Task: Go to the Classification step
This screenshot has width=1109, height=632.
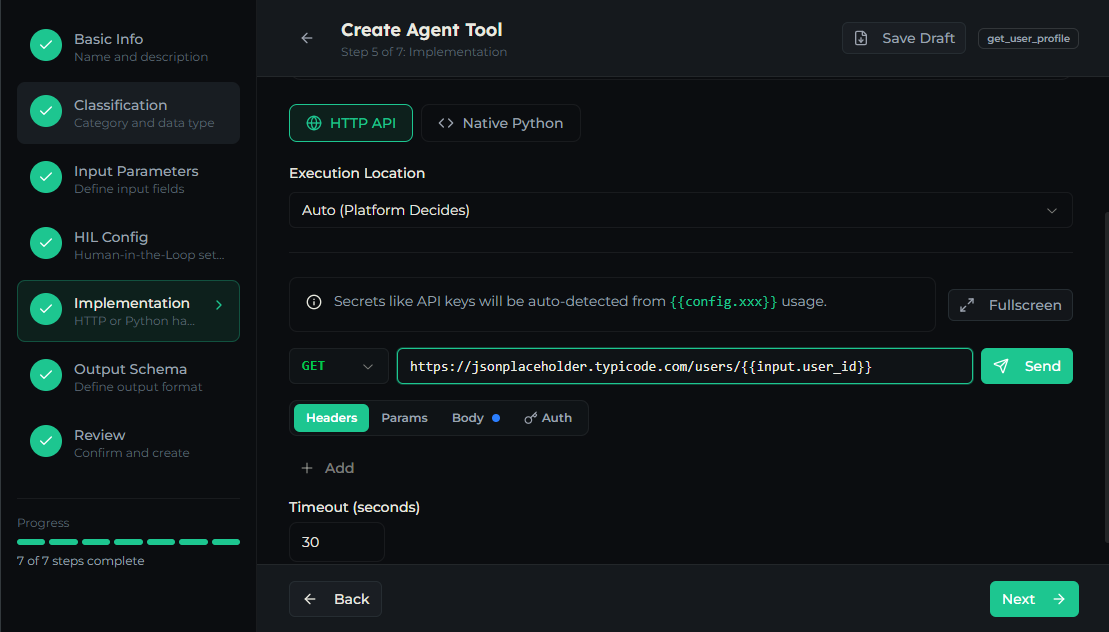Action: [x=128, y=113]
